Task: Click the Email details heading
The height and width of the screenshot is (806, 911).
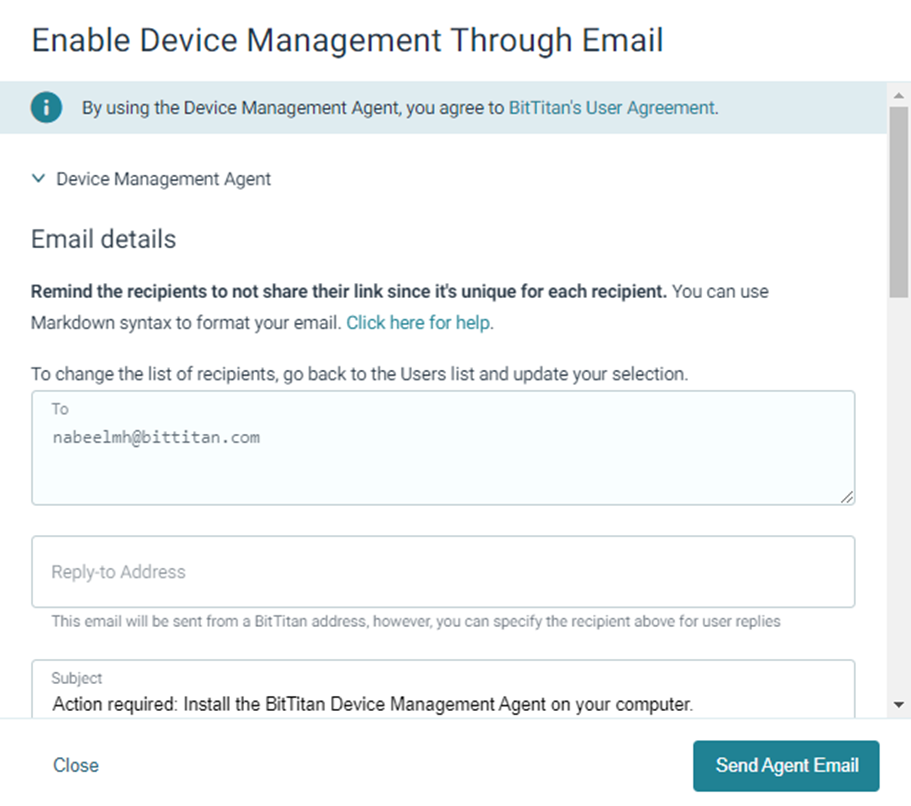Action: [103, 240]
